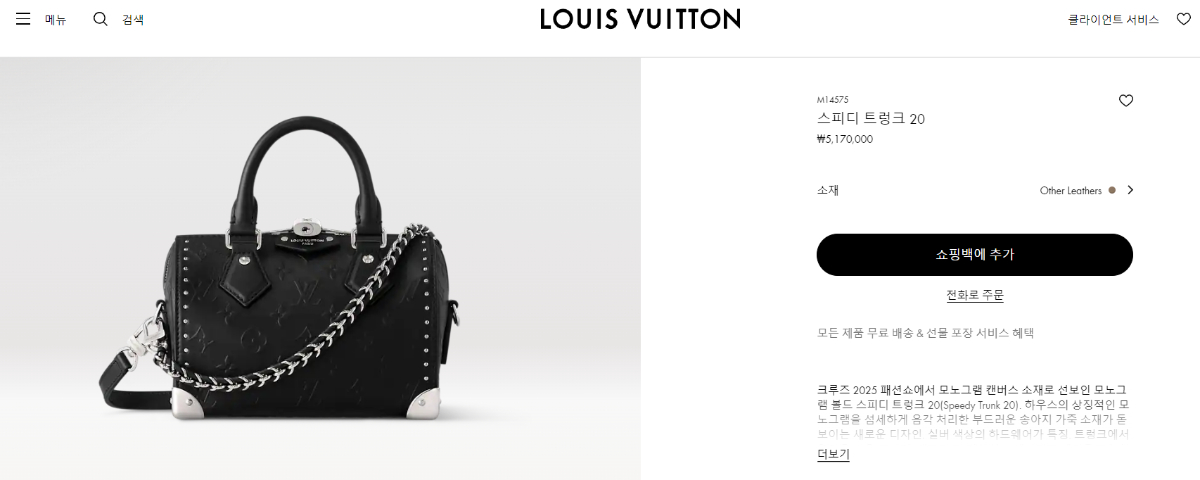The width and height of the screenshot is (1200, 480).
Task: Click the brown leather color dot
Action: (1112, 190)
